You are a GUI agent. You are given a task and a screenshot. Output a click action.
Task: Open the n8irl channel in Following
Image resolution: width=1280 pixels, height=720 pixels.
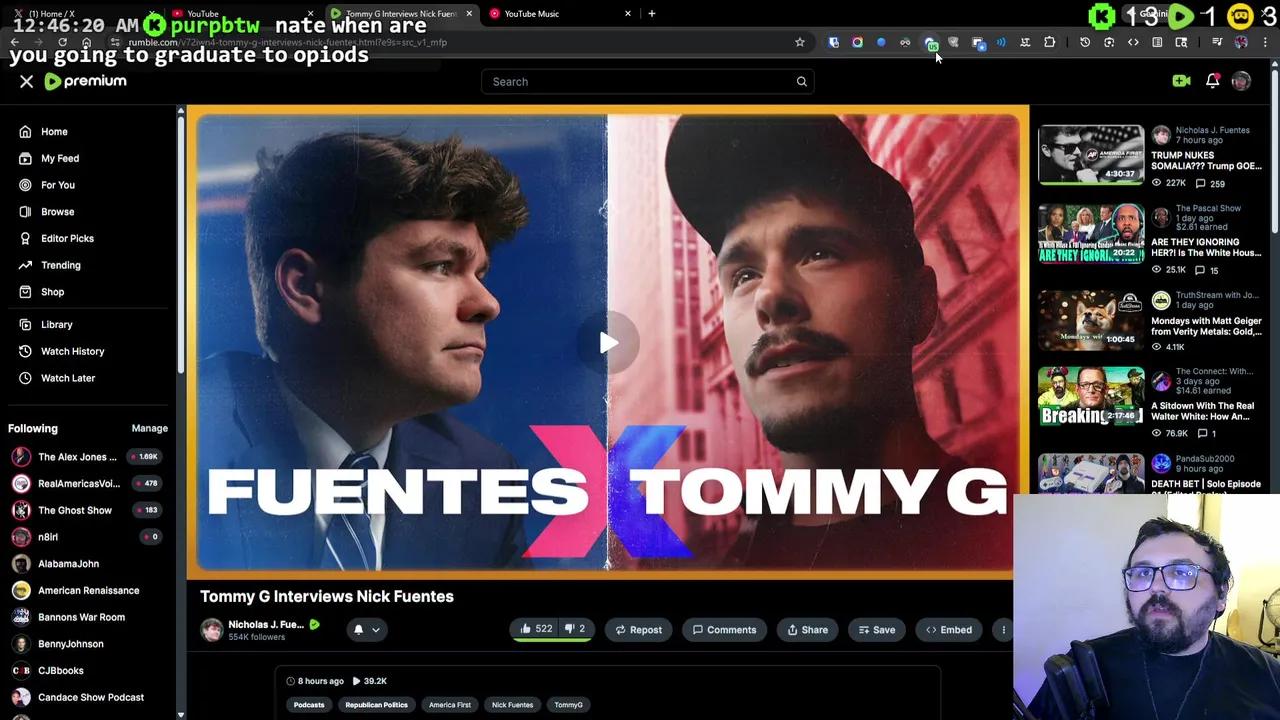48,537
